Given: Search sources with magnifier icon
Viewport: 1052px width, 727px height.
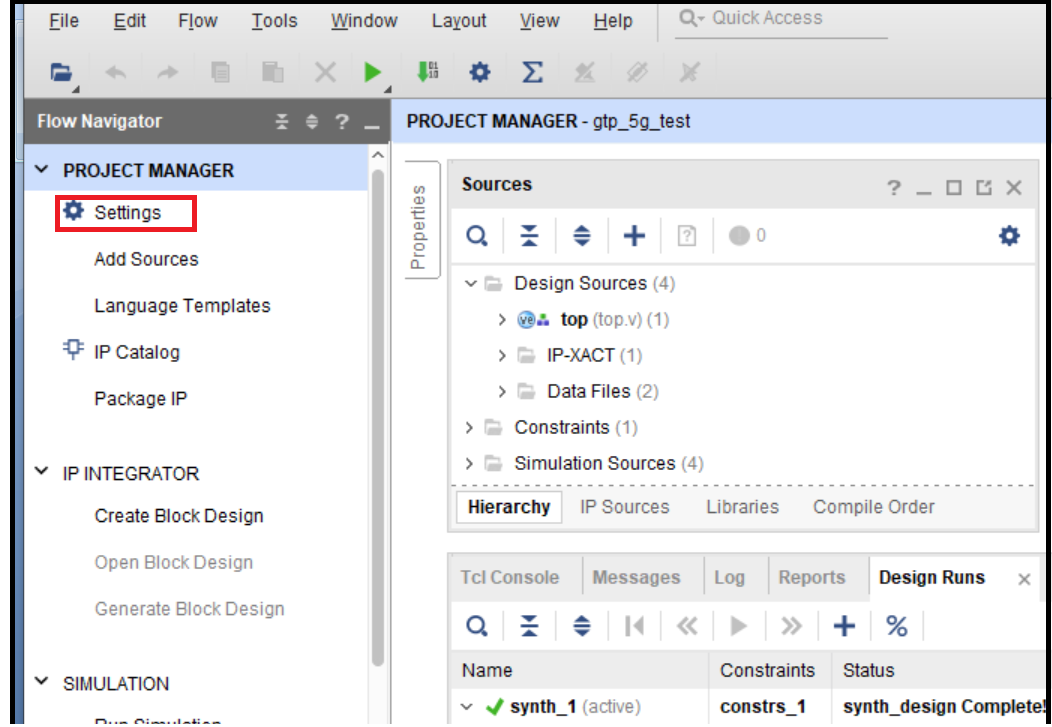Looking at the screenshot, I should point(477,236).
